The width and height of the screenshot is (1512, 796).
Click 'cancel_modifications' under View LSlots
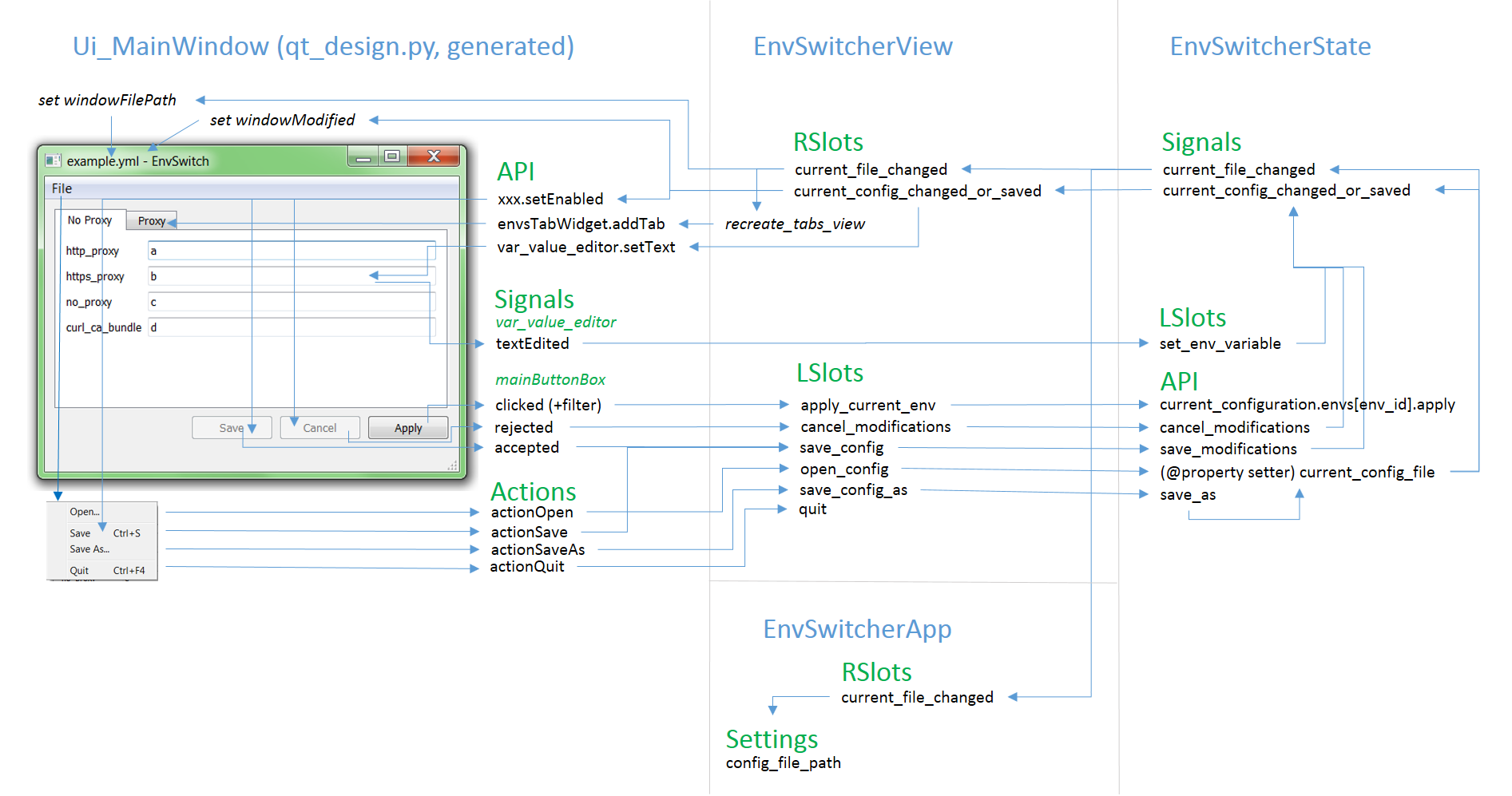(x=875, y=426)
